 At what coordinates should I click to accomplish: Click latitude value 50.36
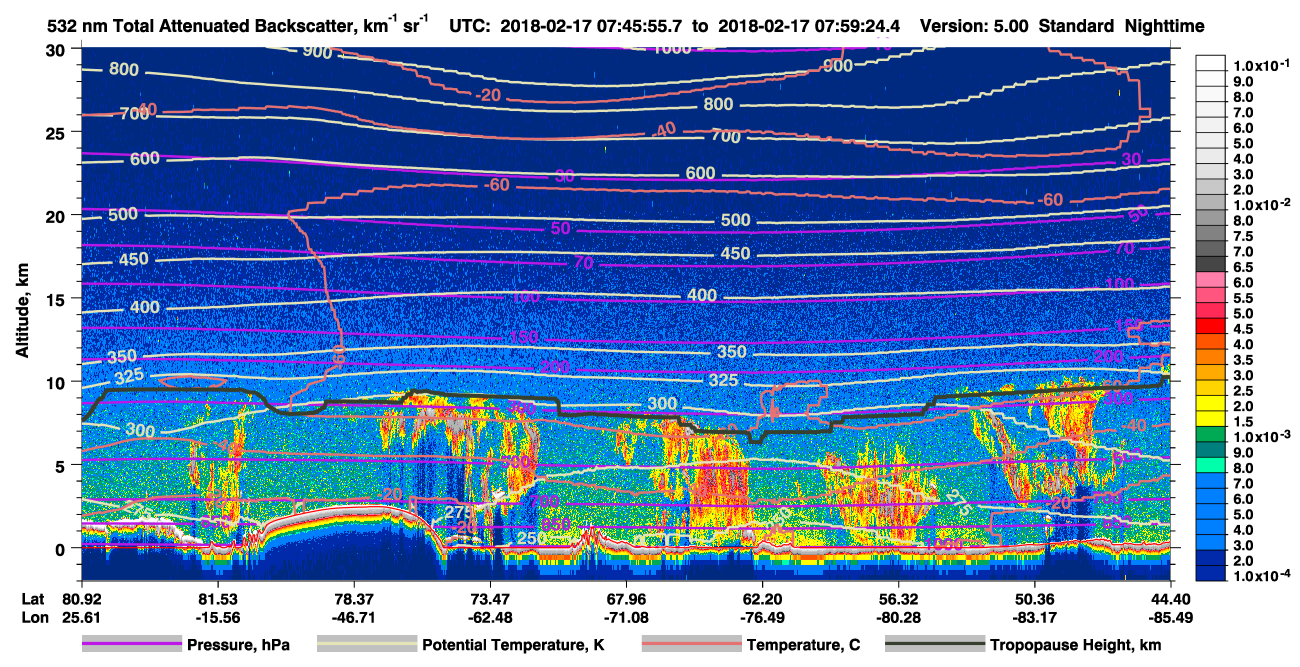1034,598
